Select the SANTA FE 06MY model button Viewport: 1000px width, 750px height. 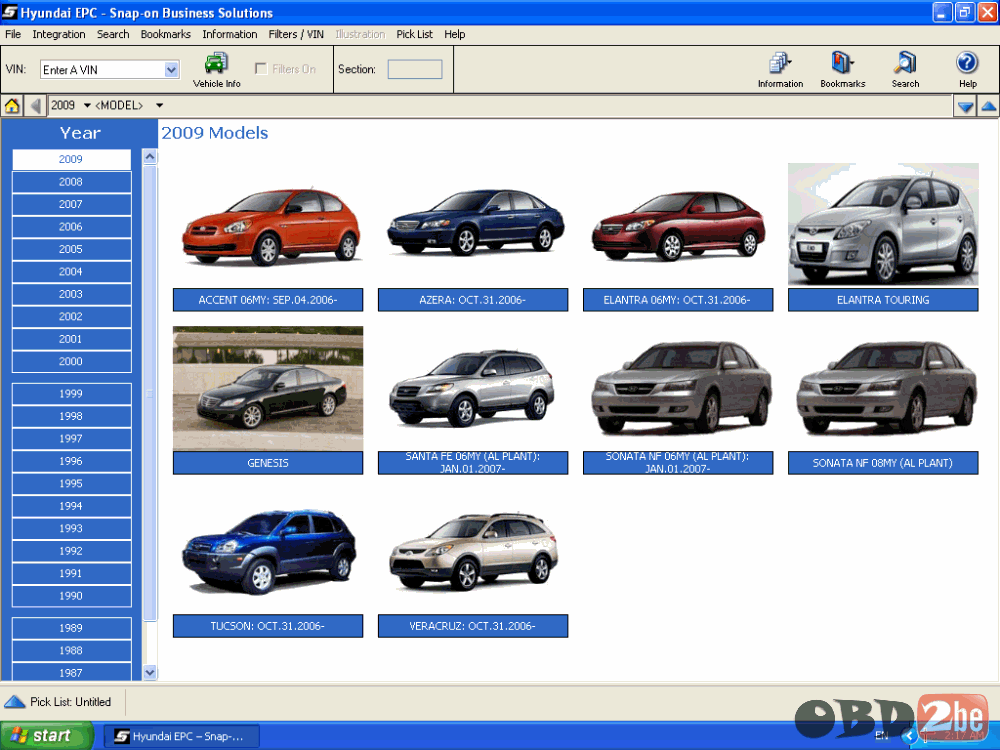pos(473,463)
